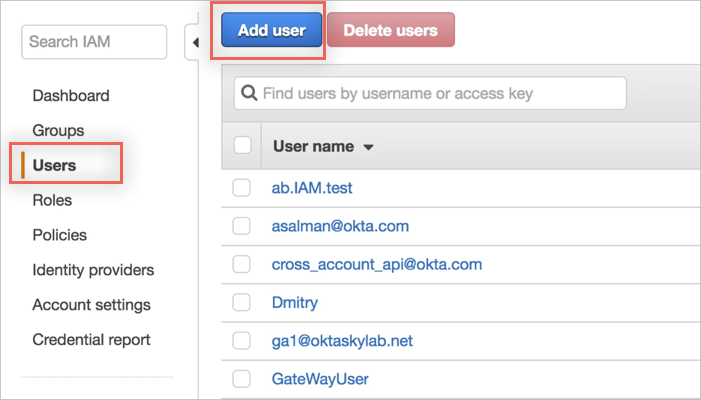Viewport: 701px width, 400px height.
Task: Click the Delete users button
Action: (x=390, y=30)
